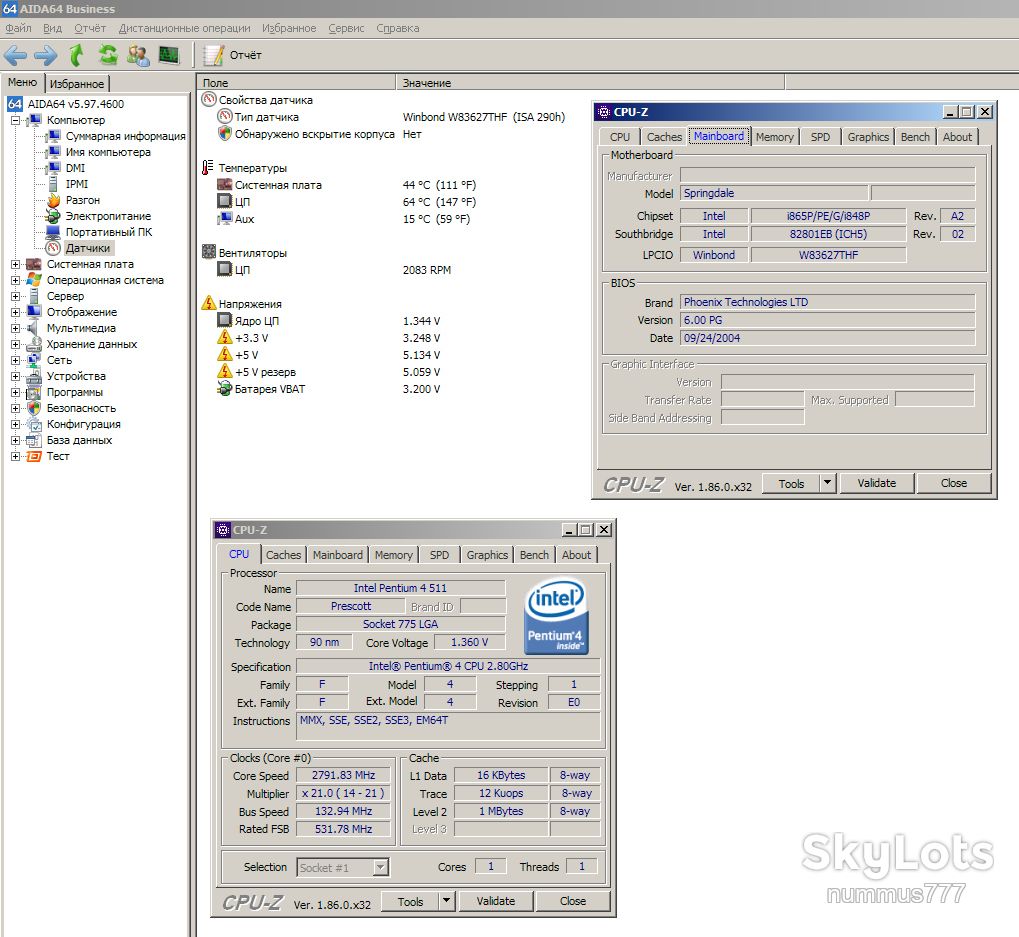Open Электропитание in the tree
Image resolution: width=1019 pixels, height=937 pixels.
click(108, 216)
